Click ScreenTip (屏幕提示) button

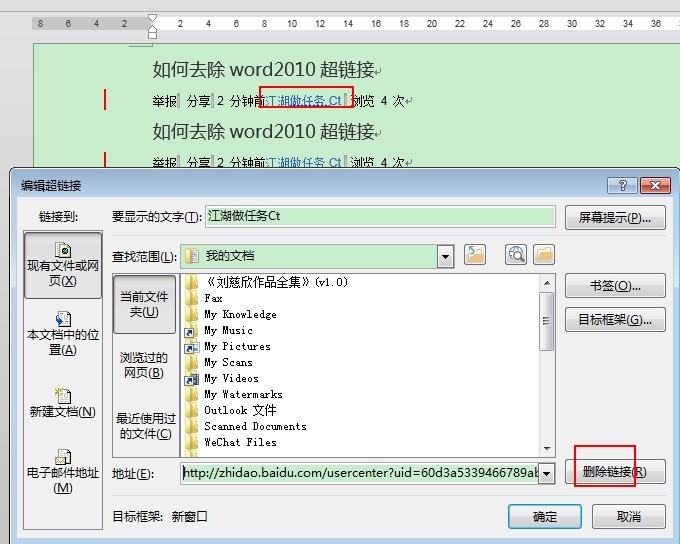click(615, 218)
